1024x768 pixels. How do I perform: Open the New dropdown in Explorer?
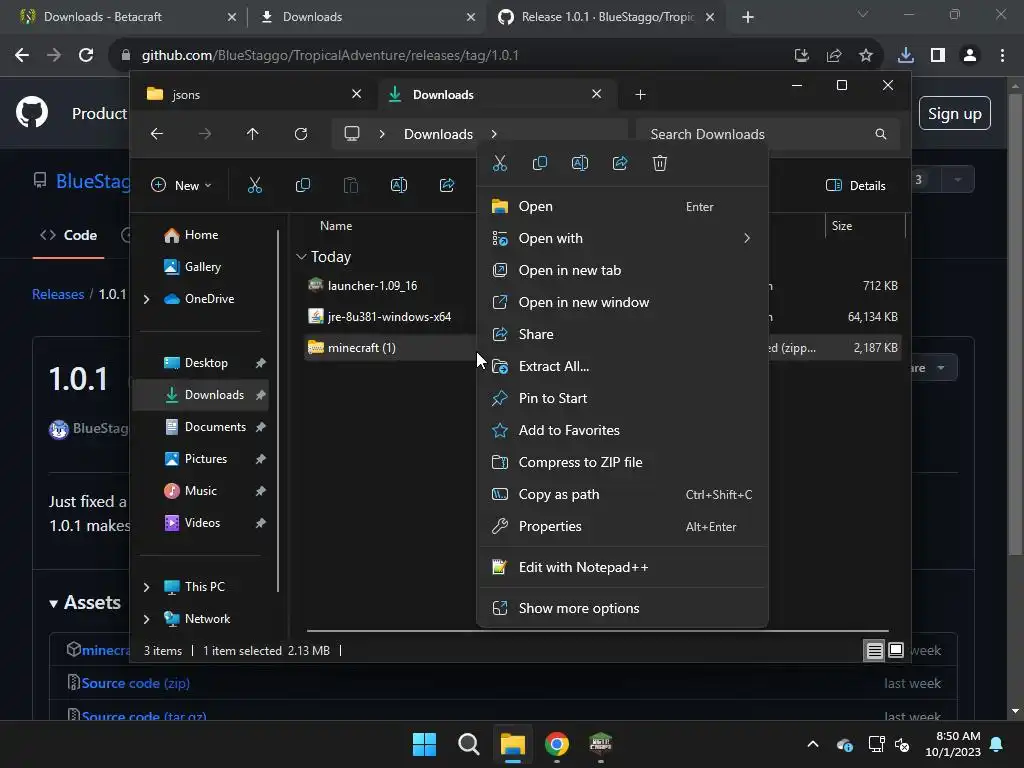[x=181, y=185]
